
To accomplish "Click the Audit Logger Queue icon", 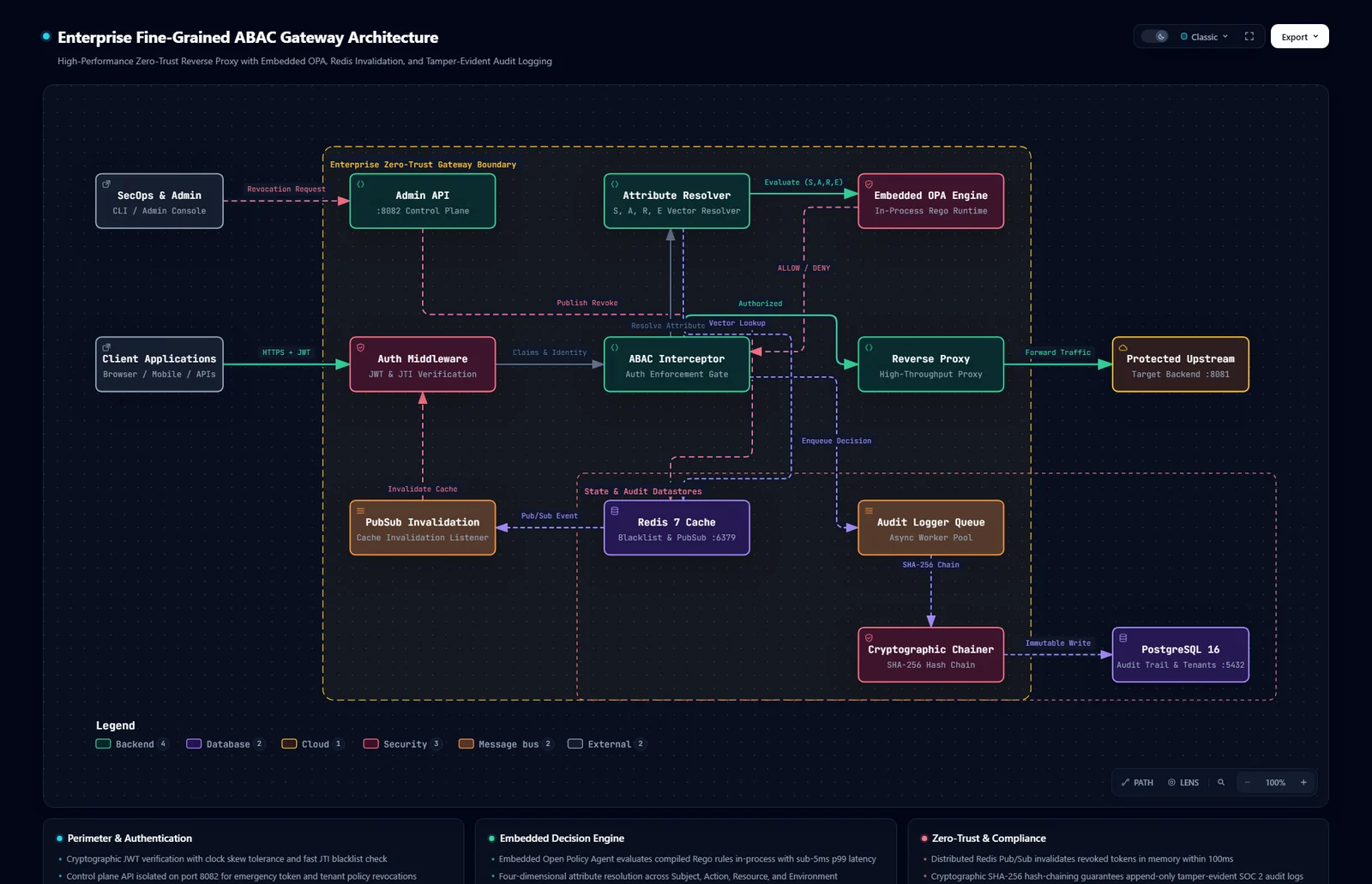I will pos(869,511).
